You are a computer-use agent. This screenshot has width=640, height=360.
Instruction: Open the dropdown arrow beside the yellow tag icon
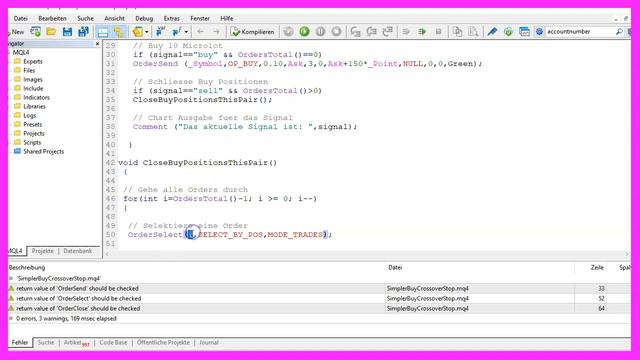pyautogui.click(x=147, y=32)
